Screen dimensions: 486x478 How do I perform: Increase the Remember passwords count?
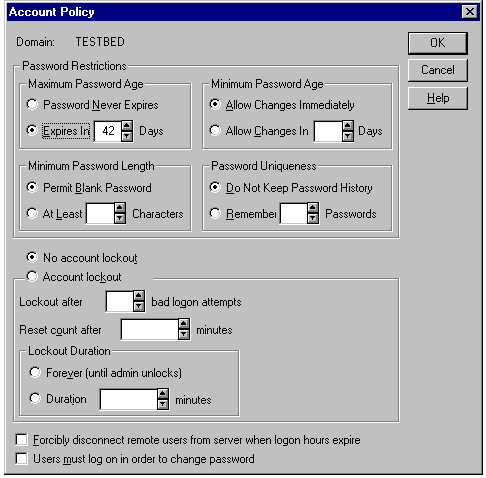click(313, 208)
